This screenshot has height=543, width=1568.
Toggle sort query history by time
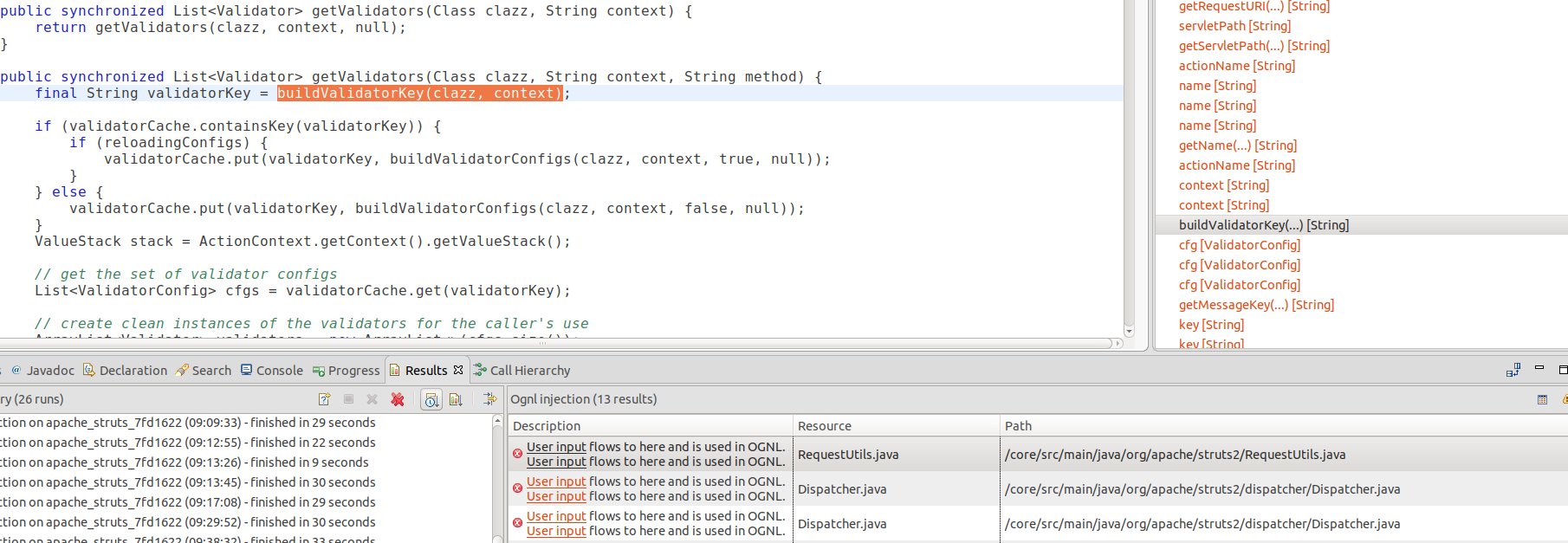(431, 399)
